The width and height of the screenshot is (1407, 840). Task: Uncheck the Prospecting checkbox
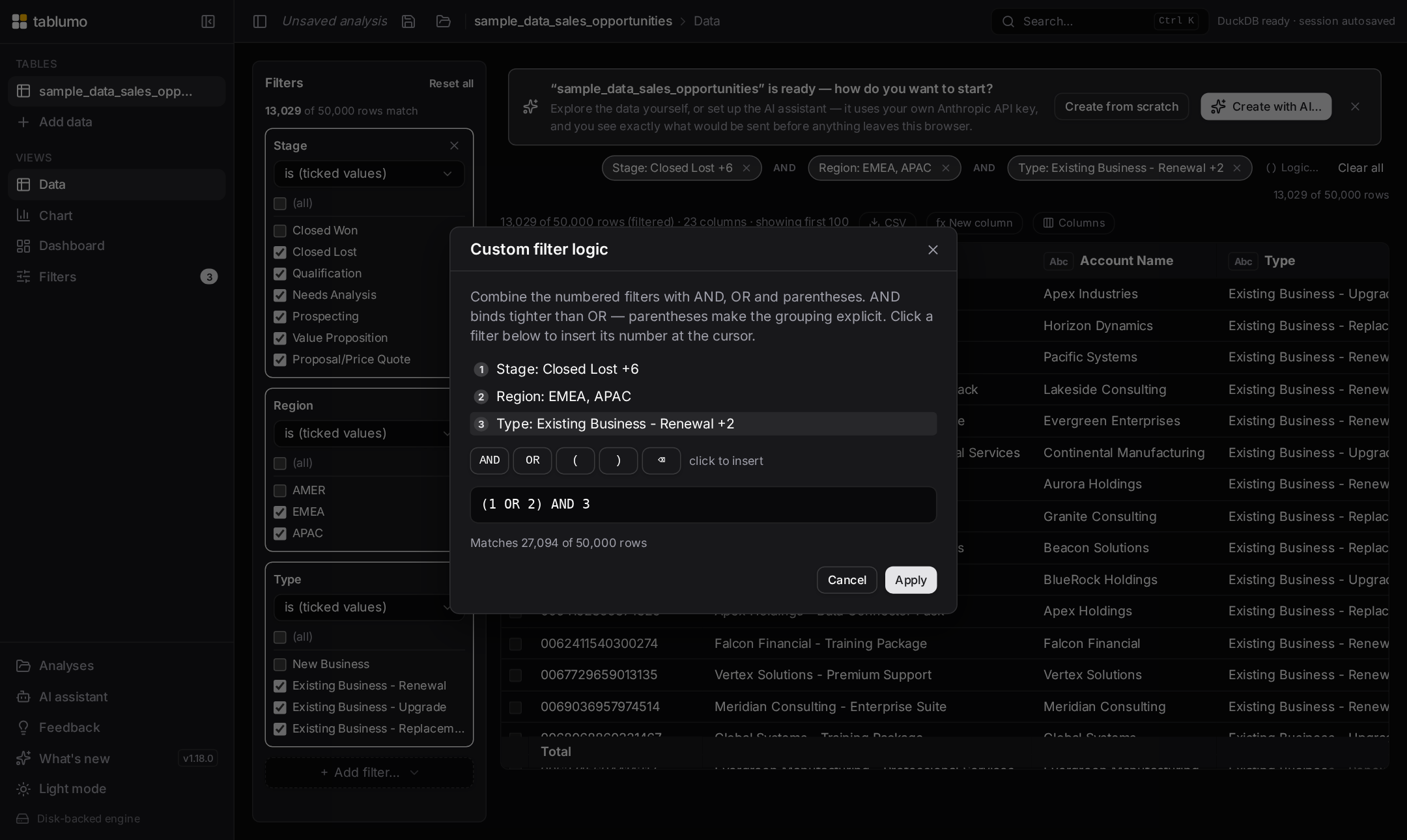280,316
